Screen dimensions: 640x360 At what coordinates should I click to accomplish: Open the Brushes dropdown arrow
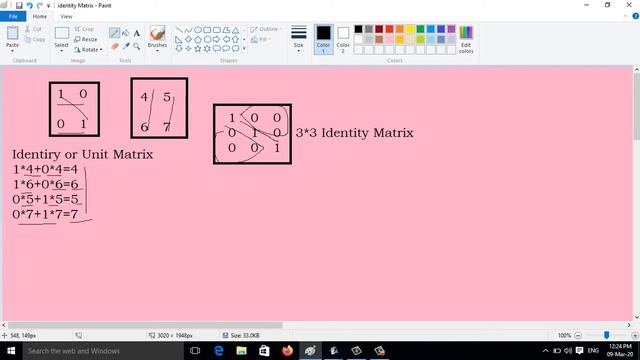click(157, 50)
